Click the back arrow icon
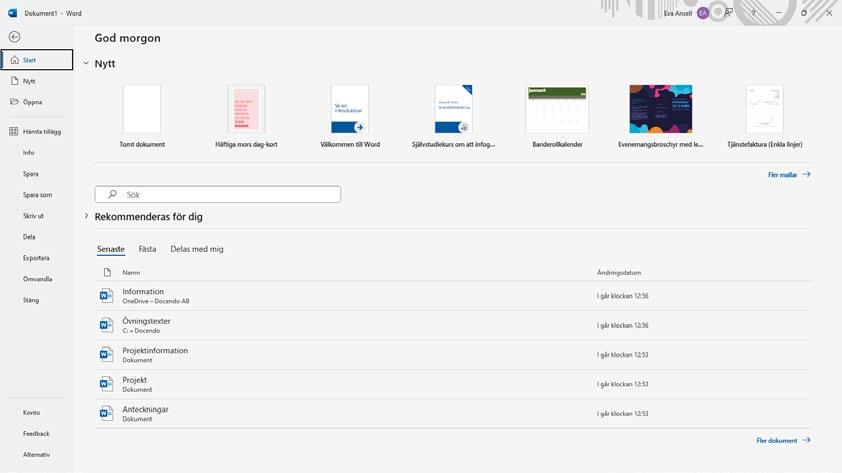The image size is (842, 473). tap(14, 37)
